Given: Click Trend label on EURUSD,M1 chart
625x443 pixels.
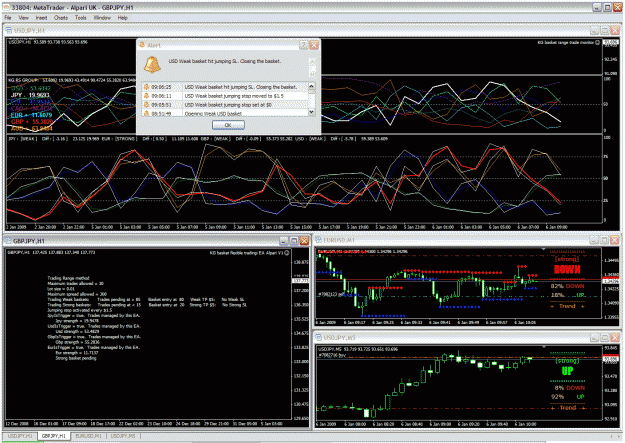Looking at the screenshot, I should [567, 306].
